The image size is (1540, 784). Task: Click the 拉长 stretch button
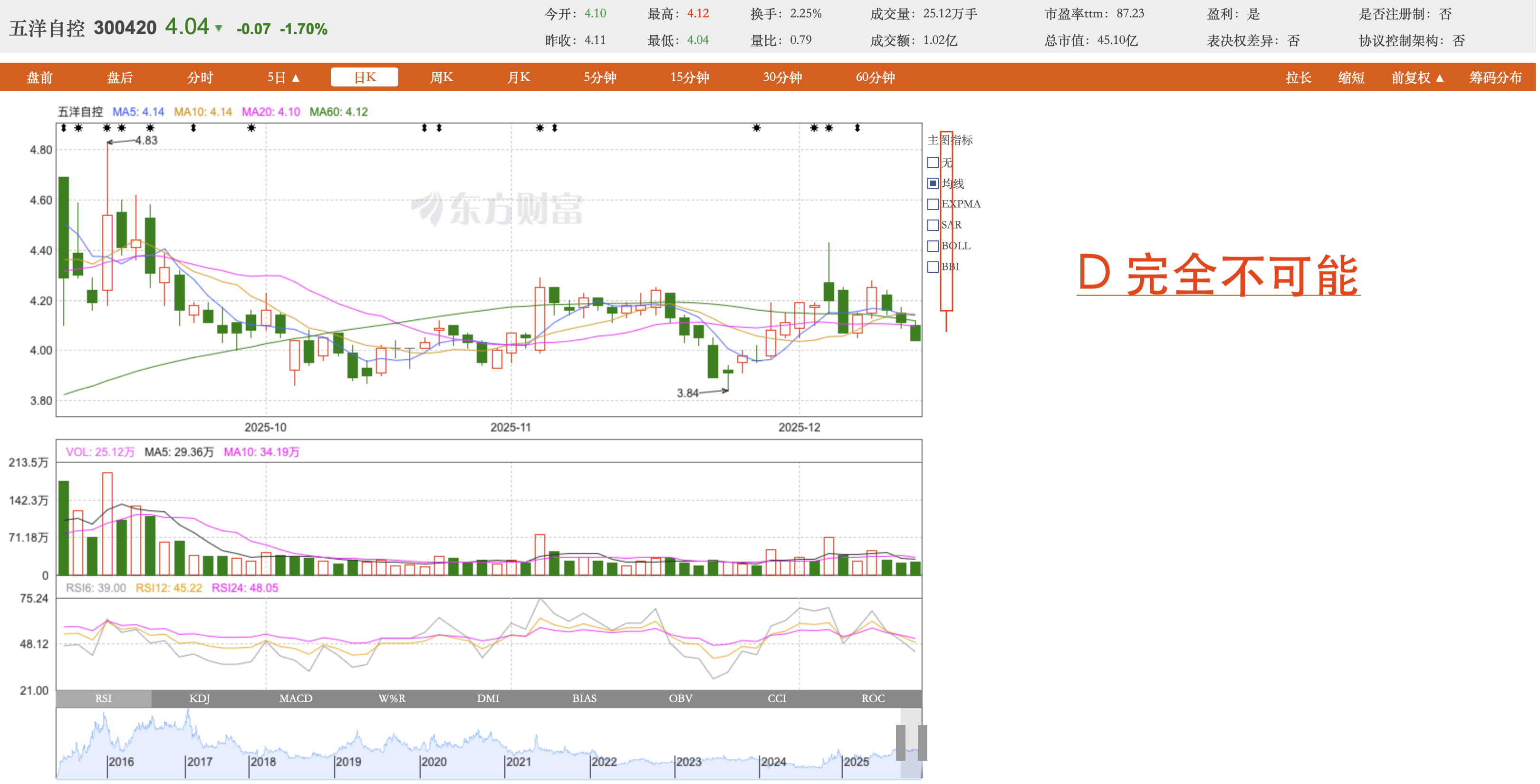point(1298,77)
